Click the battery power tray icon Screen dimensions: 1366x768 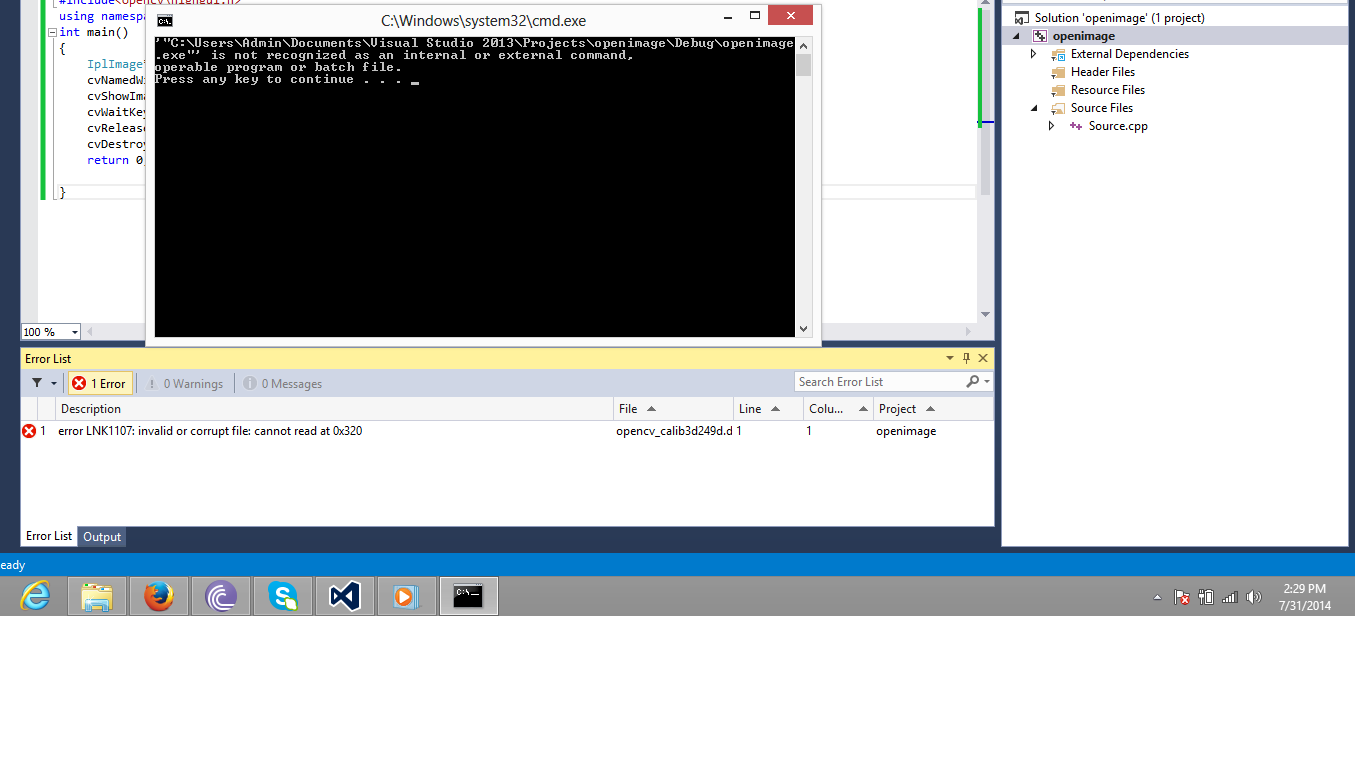pos(1206,597)
